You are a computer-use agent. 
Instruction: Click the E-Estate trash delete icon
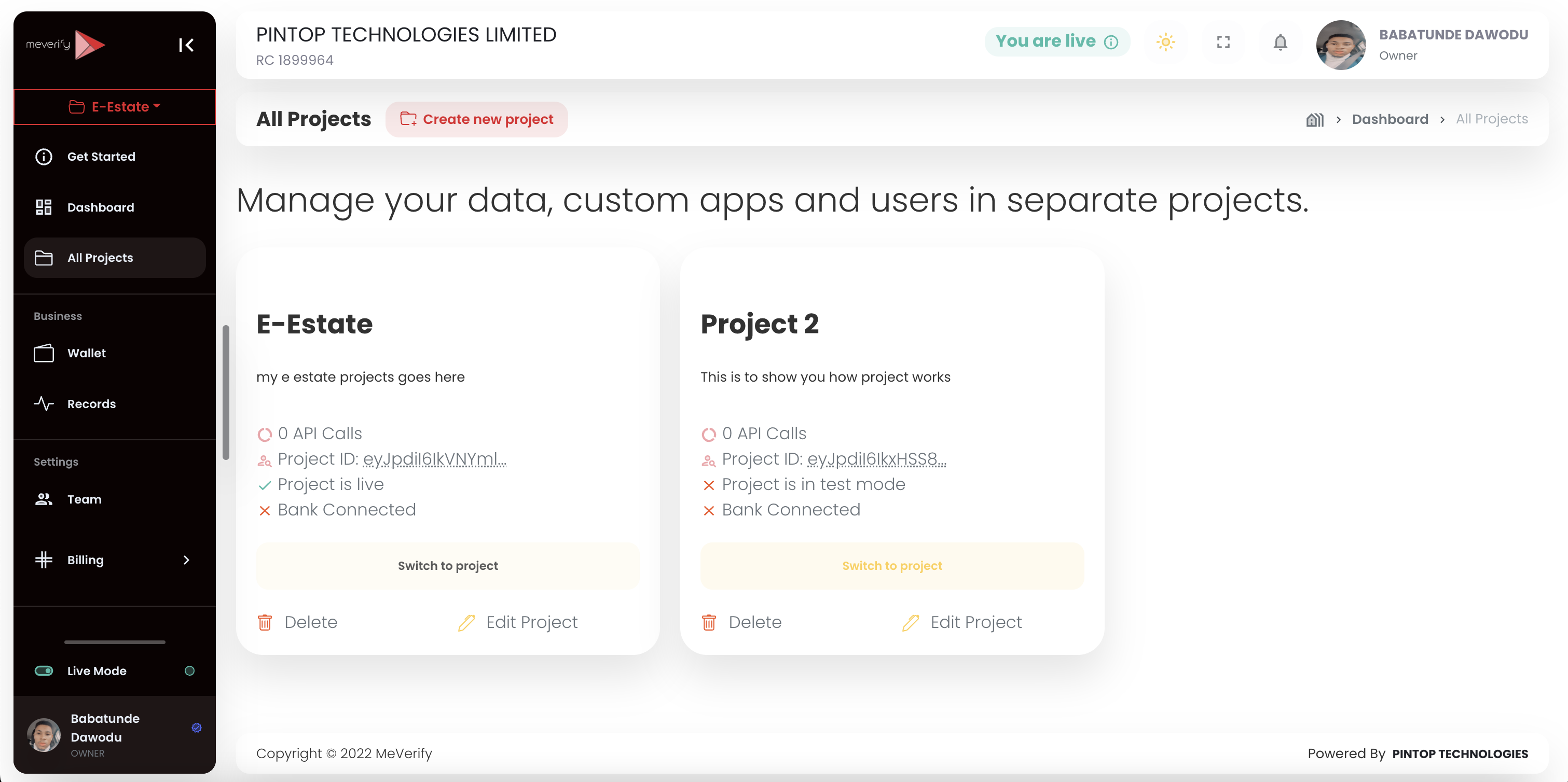pos(265,622)
